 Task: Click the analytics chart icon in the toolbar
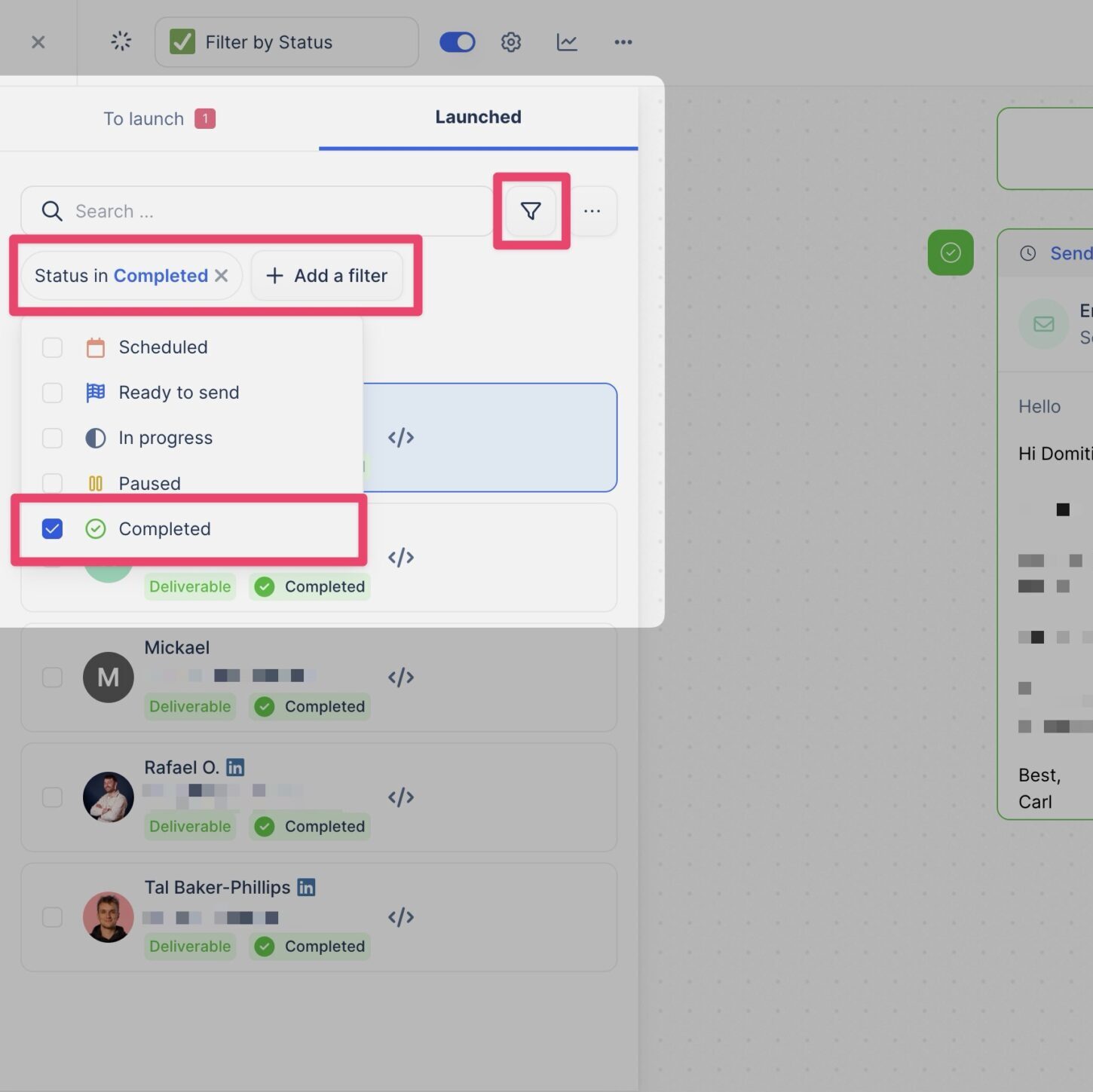(566, 41)
